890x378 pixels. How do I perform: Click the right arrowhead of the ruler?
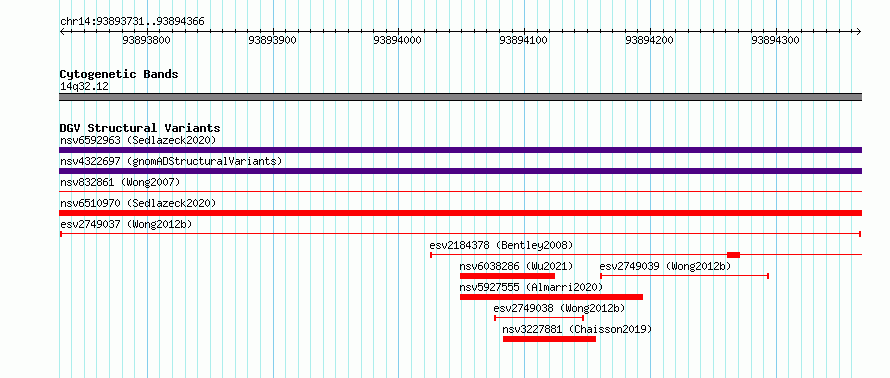click(859, 31)
